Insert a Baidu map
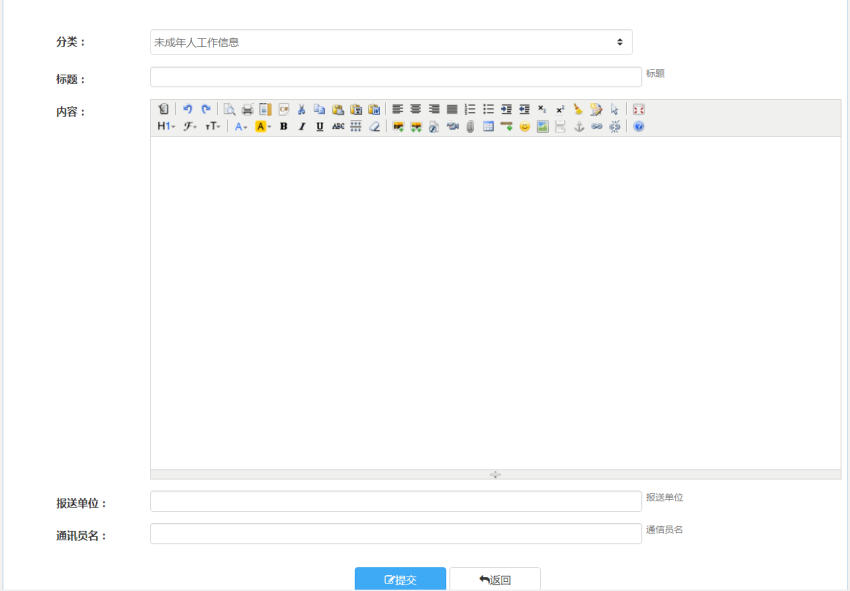 pos(542,126)
